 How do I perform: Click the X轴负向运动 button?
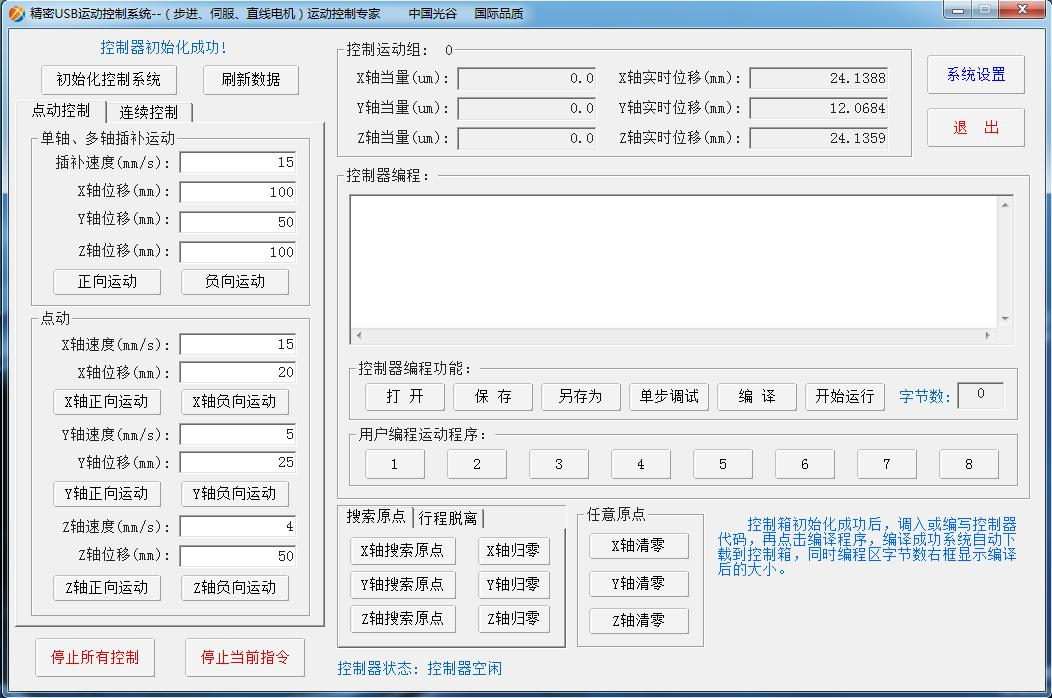click(x=235, y=402)
